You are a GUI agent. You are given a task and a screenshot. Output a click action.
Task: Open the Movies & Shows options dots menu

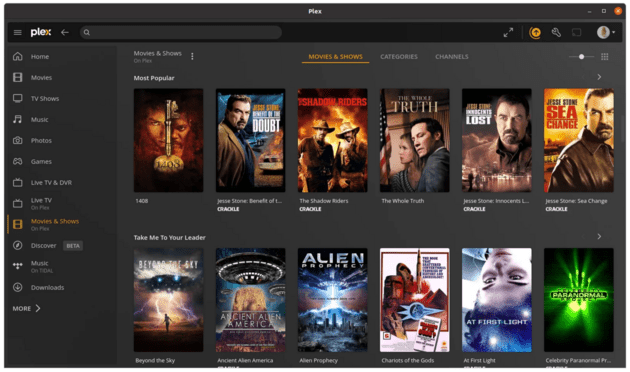192,56
